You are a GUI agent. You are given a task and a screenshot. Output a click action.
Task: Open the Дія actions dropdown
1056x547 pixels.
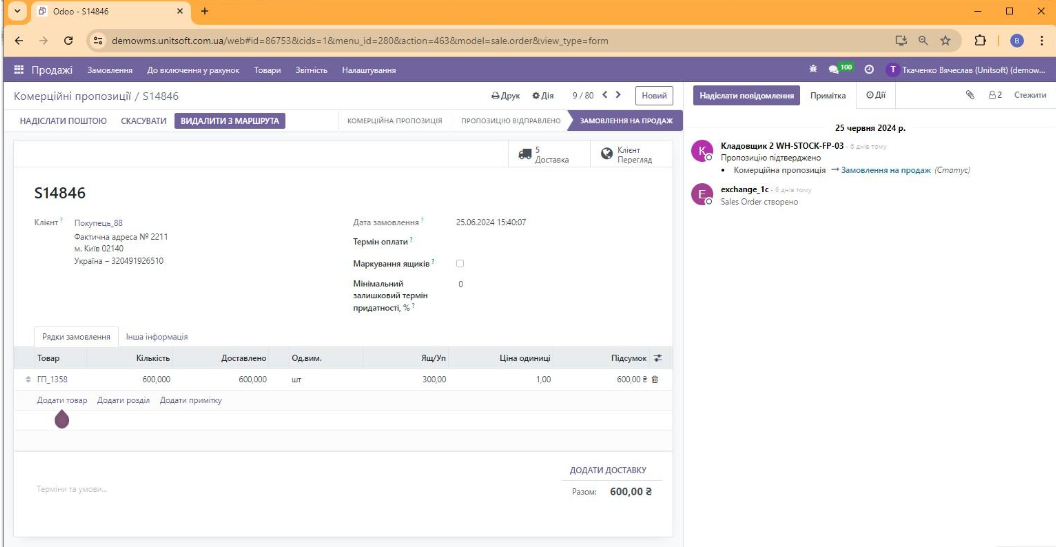(543, 96)
